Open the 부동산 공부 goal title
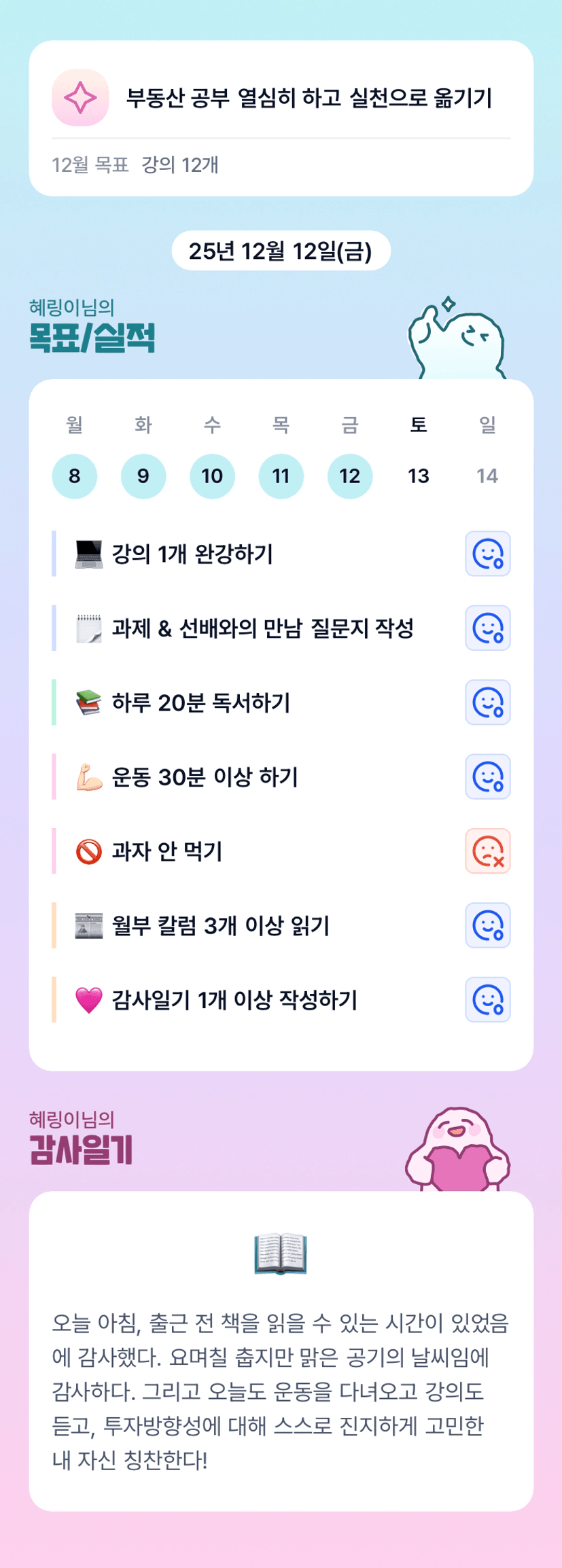The image size is (562, 1568). click(x=309, y=99)
